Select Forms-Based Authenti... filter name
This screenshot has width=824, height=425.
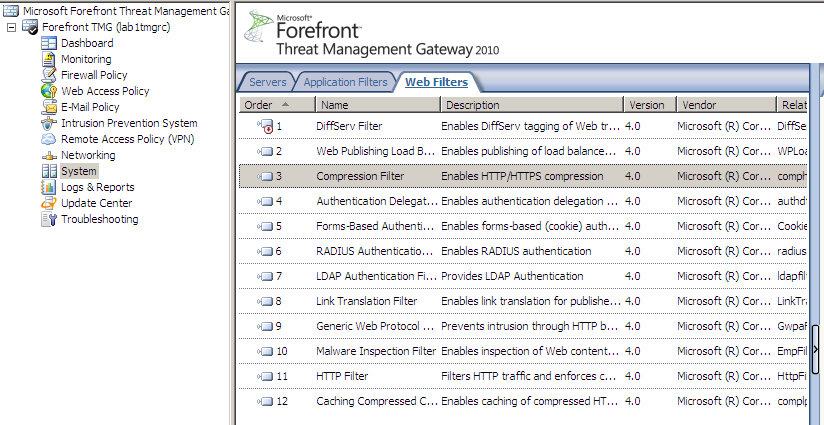375,226
